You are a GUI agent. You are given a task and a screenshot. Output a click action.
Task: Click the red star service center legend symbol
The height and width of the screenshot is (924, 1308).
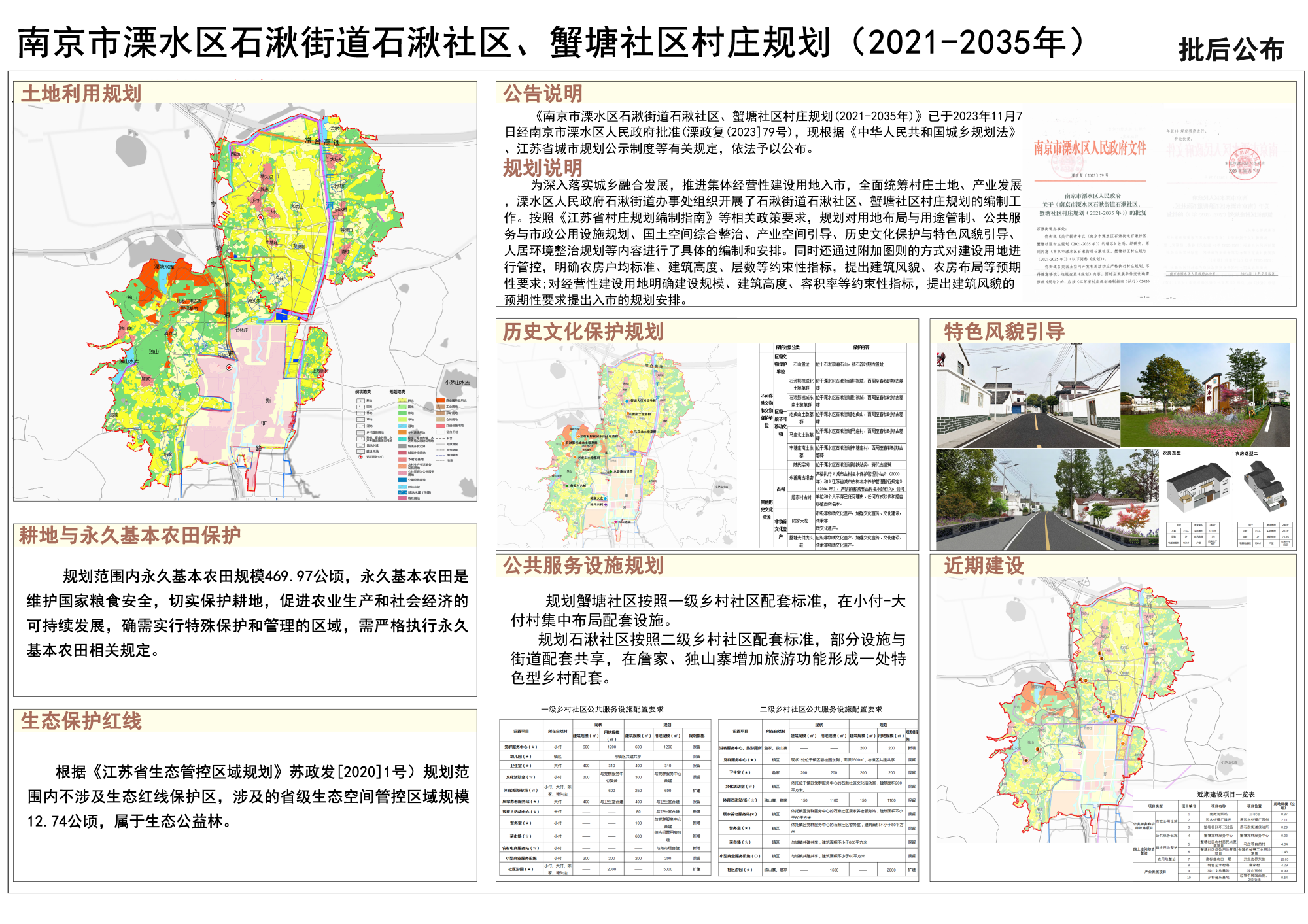(x=360, y=456)
